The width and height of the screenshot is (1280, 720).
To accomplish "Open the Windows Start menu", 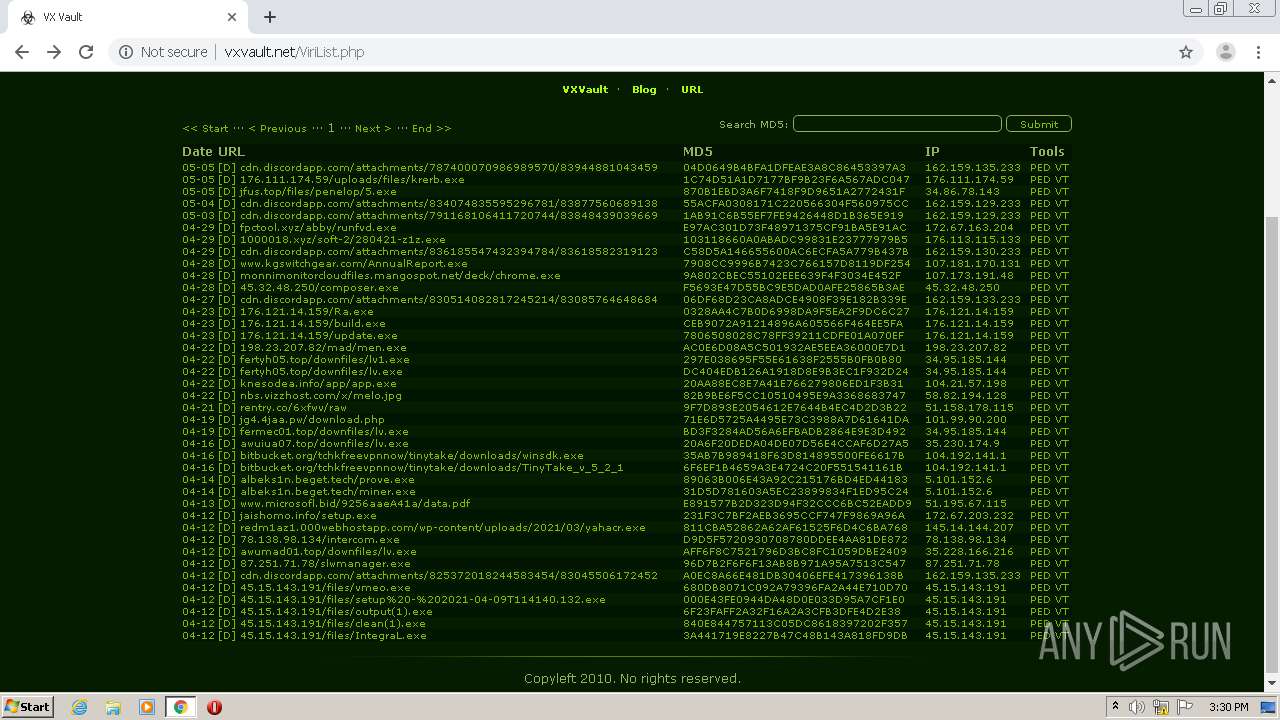I will (27, 706).
